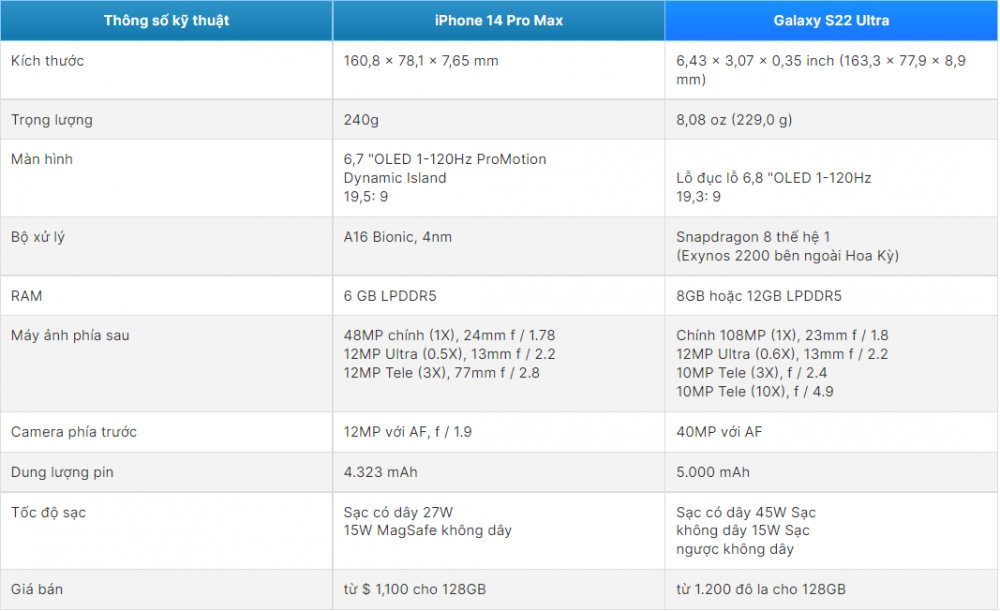The height and width of the screenshot is (611, 1000).
Task: Click the "Giá bán" row label
Action: pos(37,589)
